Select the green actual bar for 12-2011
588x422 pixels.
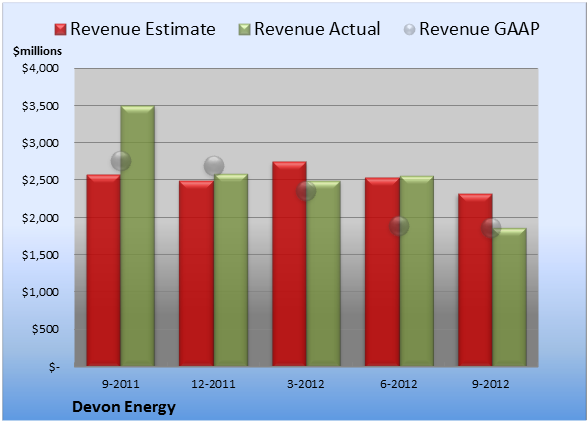tap(231, 270)
